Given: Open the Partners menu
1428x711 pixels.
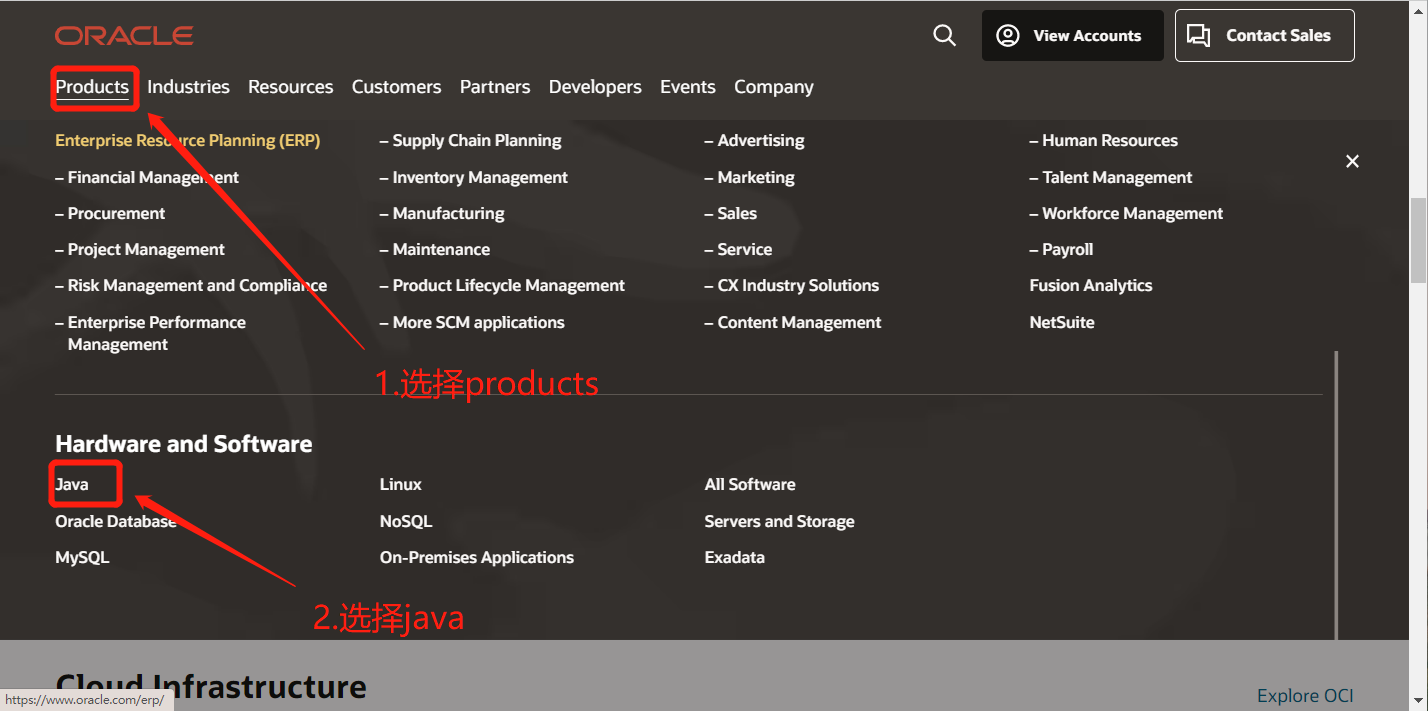Looking at the screenshot, I should 495,87.
